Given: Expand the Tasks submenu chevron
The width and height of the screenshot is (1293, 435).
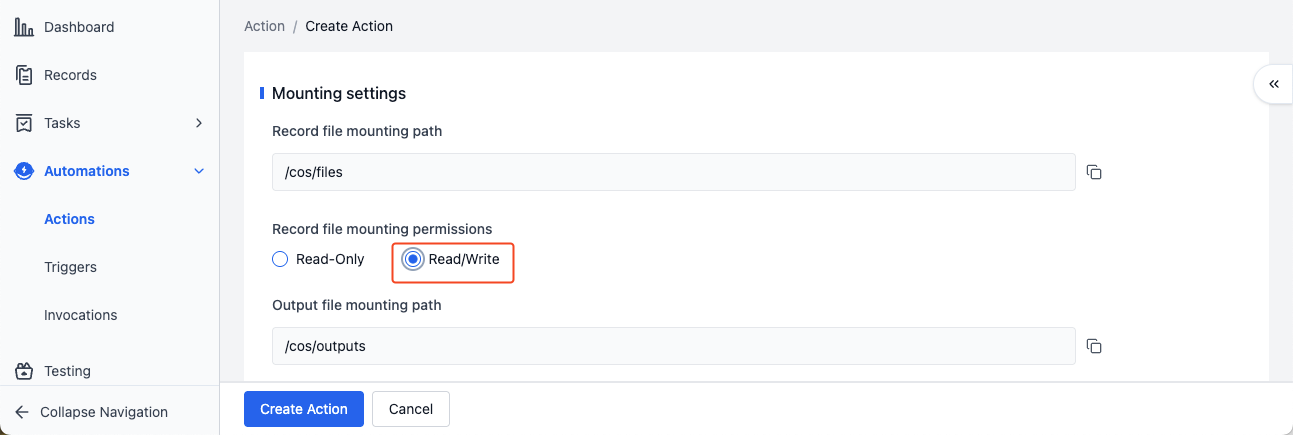Looking at the screenshot, I should (x=199, y=123).
